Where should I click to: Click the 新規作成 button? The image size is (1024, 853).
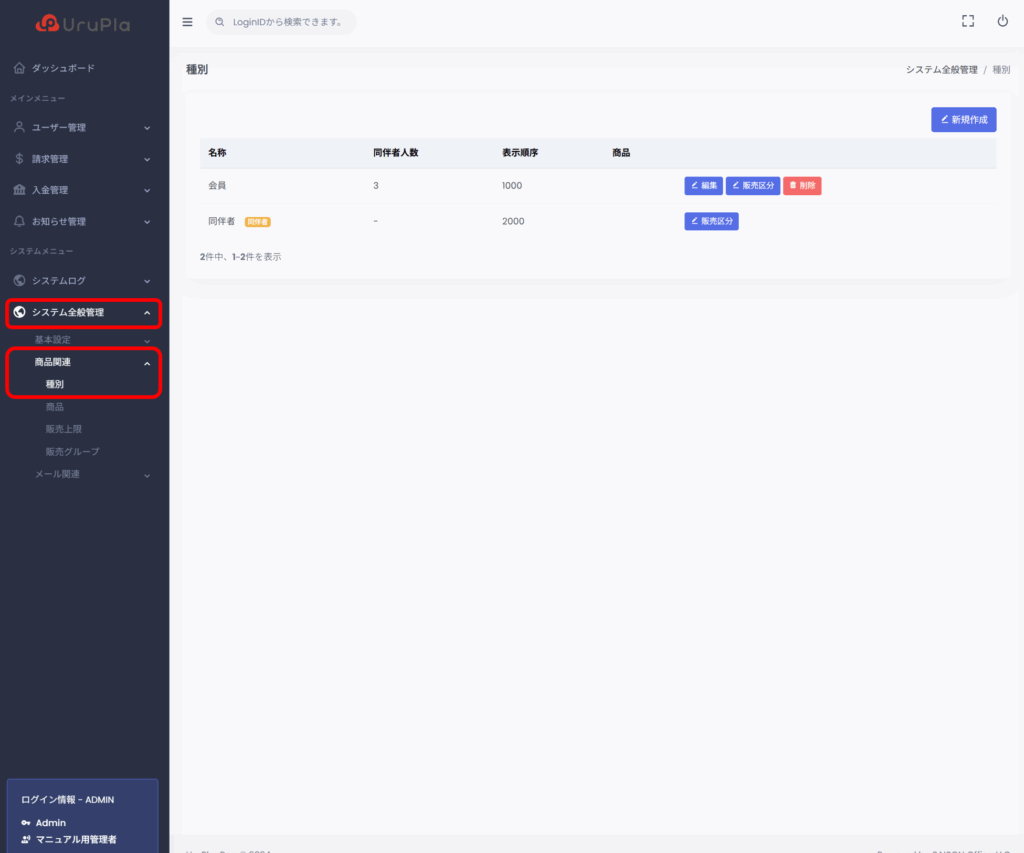(963, 120)
